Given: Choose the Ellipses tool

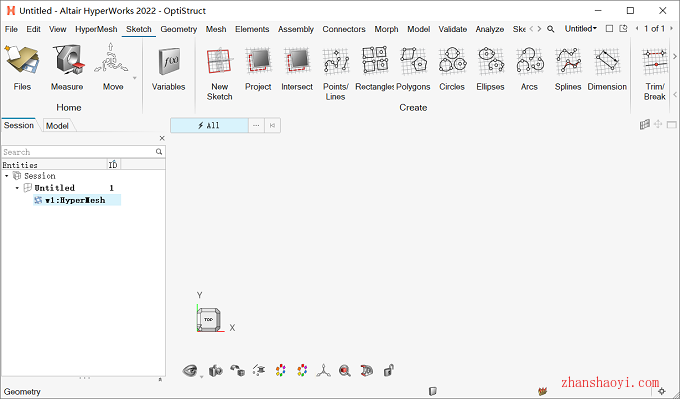Looking at the screenshot, I should (x=490, y=69).
